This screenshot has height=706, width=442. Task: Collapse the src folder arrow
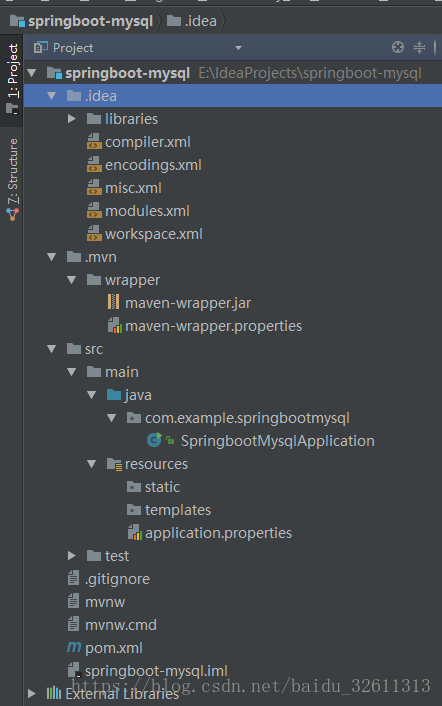click(52, 348)
